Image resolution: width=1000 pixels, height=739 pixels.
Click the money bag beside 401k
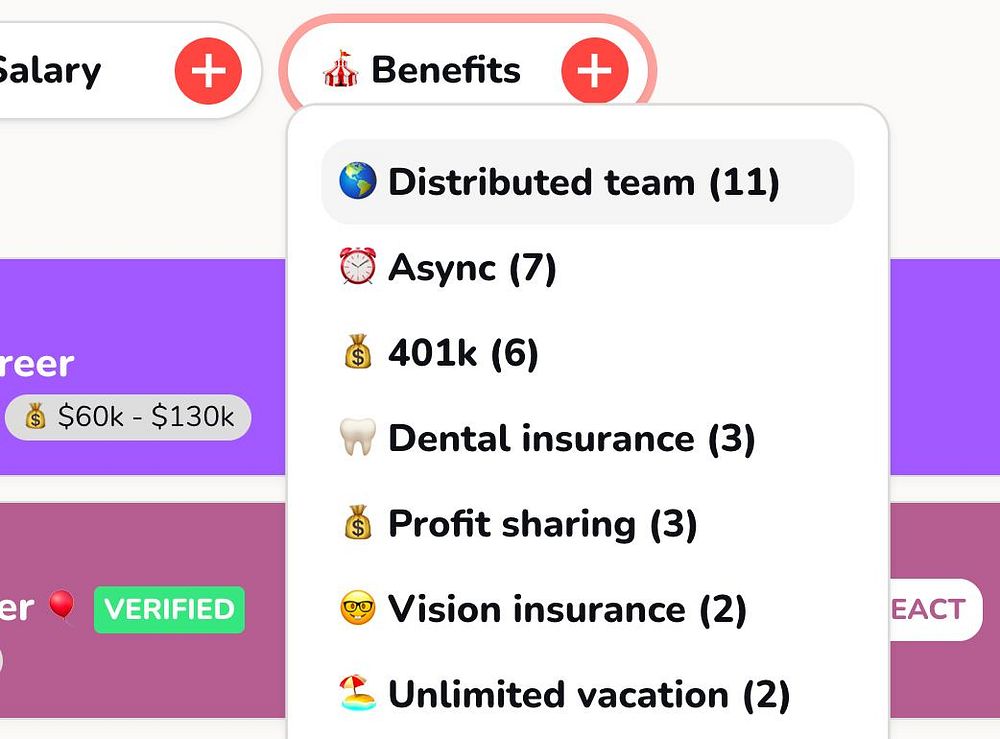pyautogui.click(x=357, y=353)
